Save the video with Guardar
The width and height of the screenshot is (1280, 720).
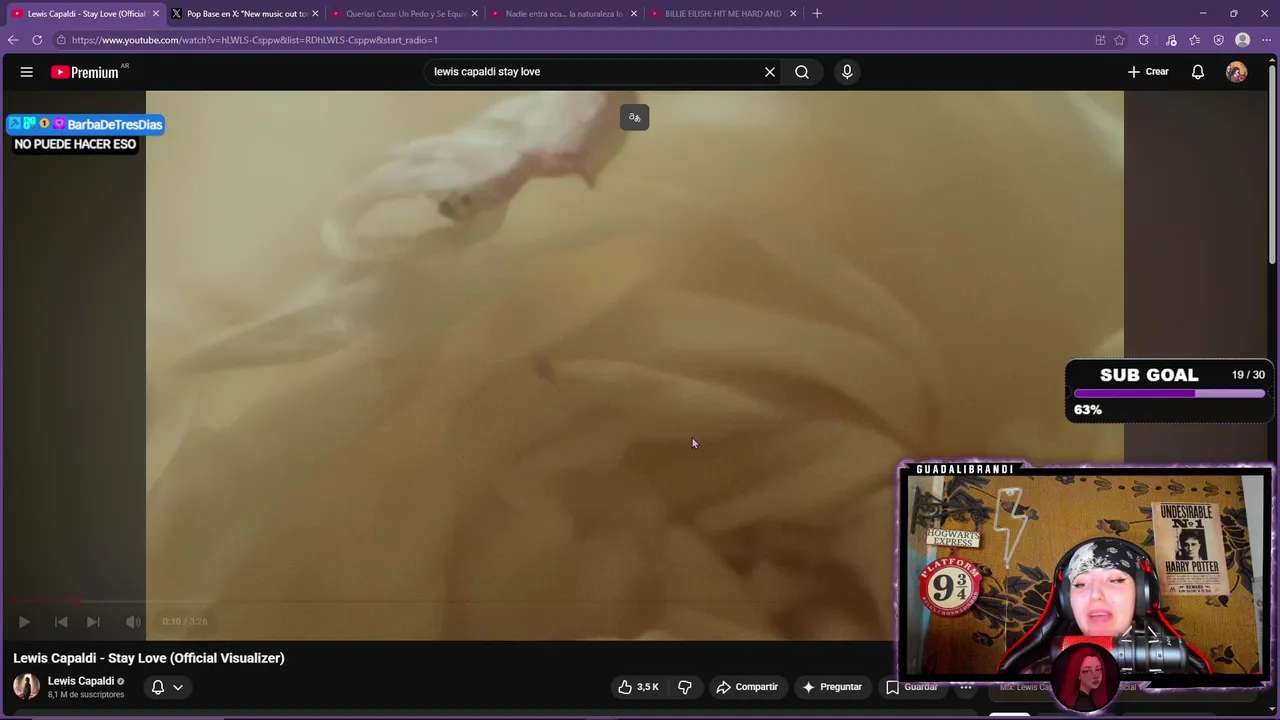[x=911, y=687]
